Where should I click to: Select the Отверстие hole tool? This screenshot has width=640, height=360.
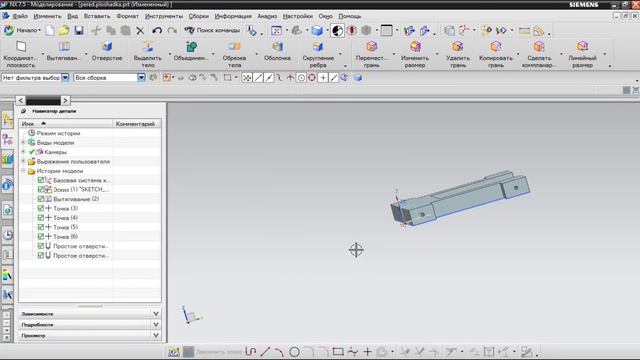107,51
